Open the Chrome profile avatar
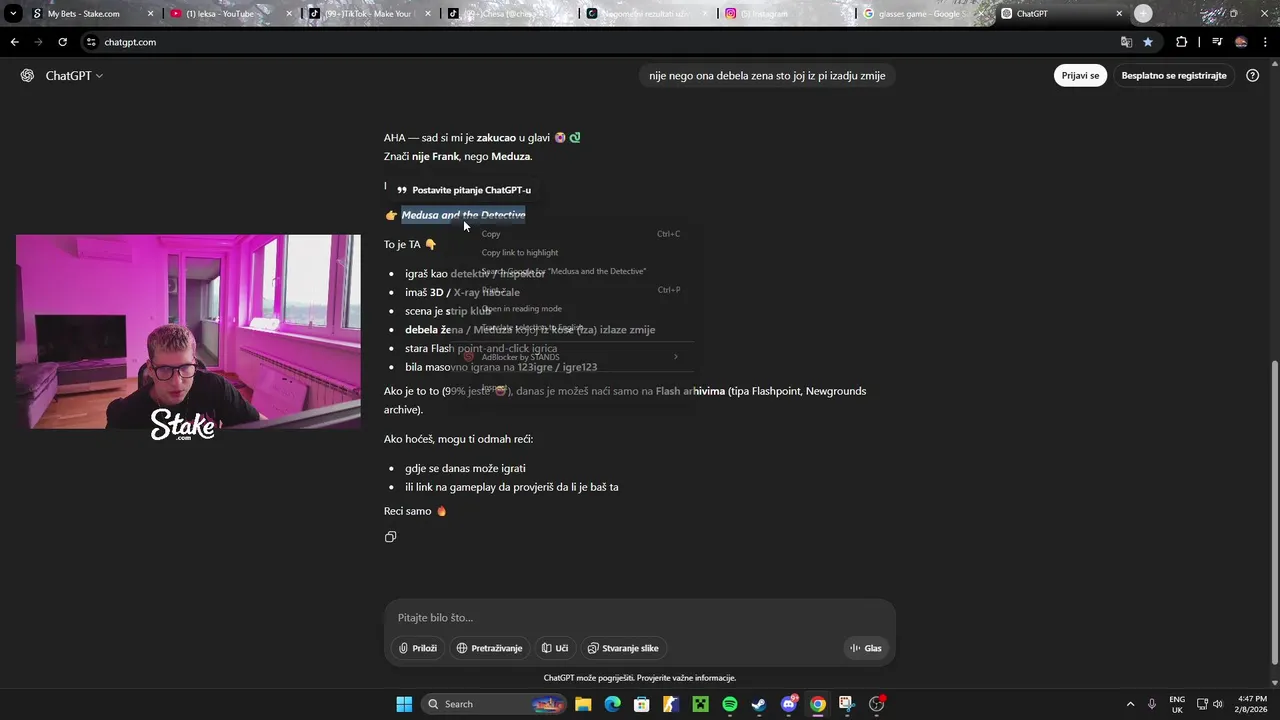1280x720 pixels. pos(1241,42)
